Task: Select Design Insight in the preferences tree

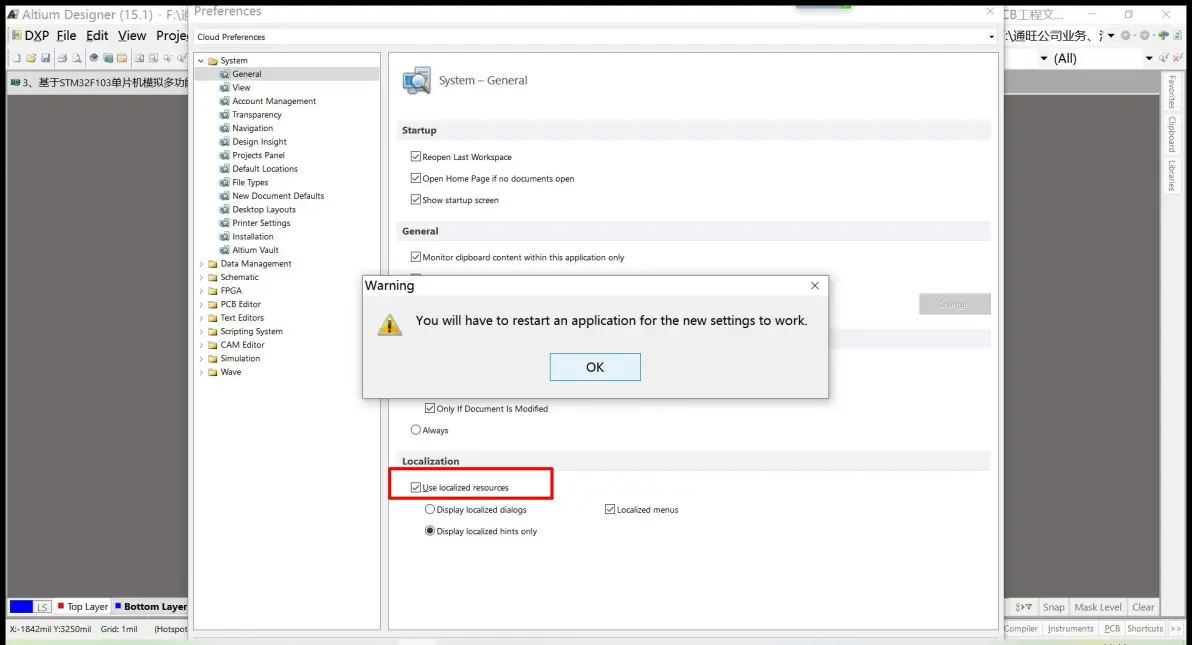Action: 259,142
